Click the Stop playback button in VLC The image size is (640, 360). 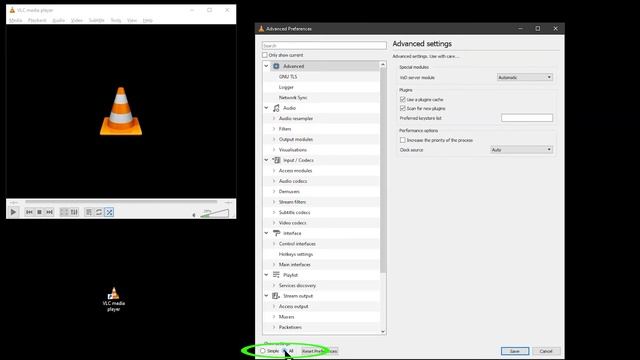pyautogui.click(x=39, y=212)
